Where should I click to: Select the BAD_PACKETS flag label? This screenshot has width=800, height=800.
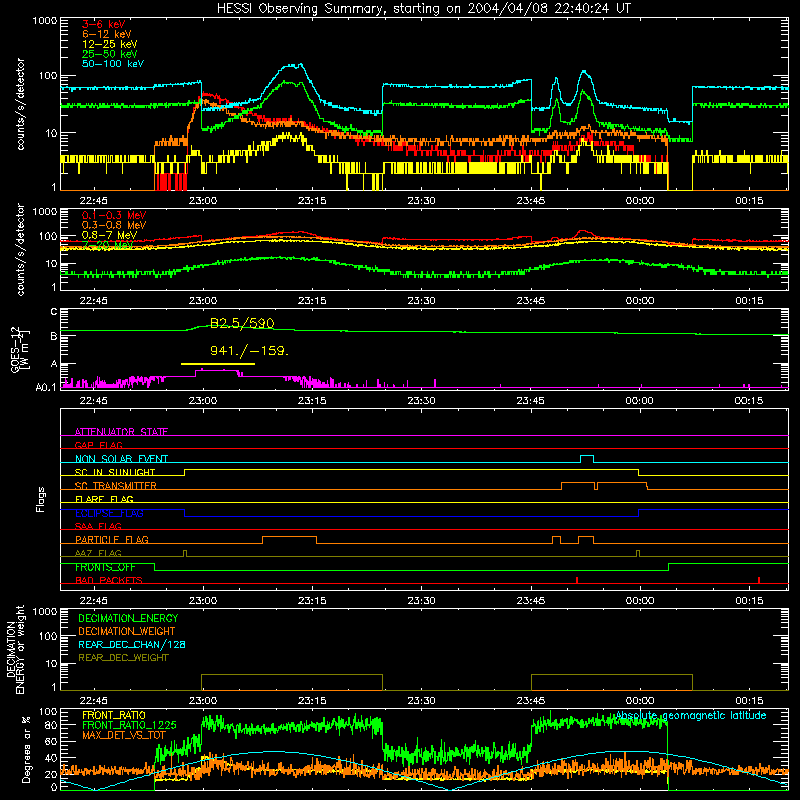pos(109,580)
